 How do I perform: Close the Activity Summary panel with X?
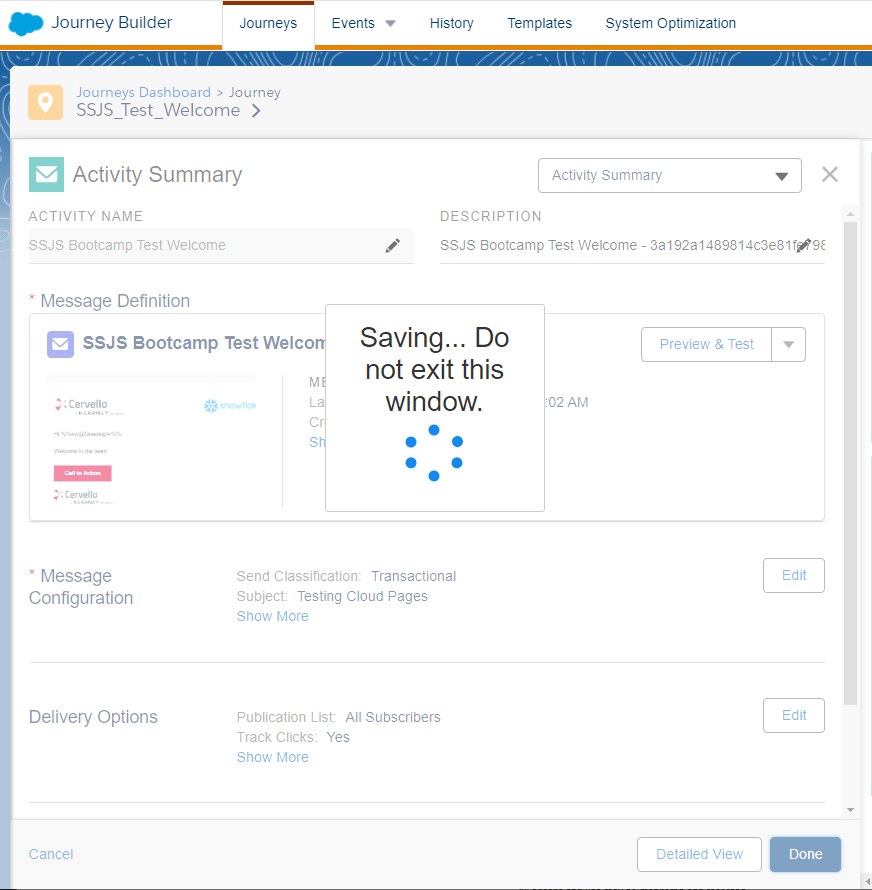pyautogui.click(x=830, y=175)
